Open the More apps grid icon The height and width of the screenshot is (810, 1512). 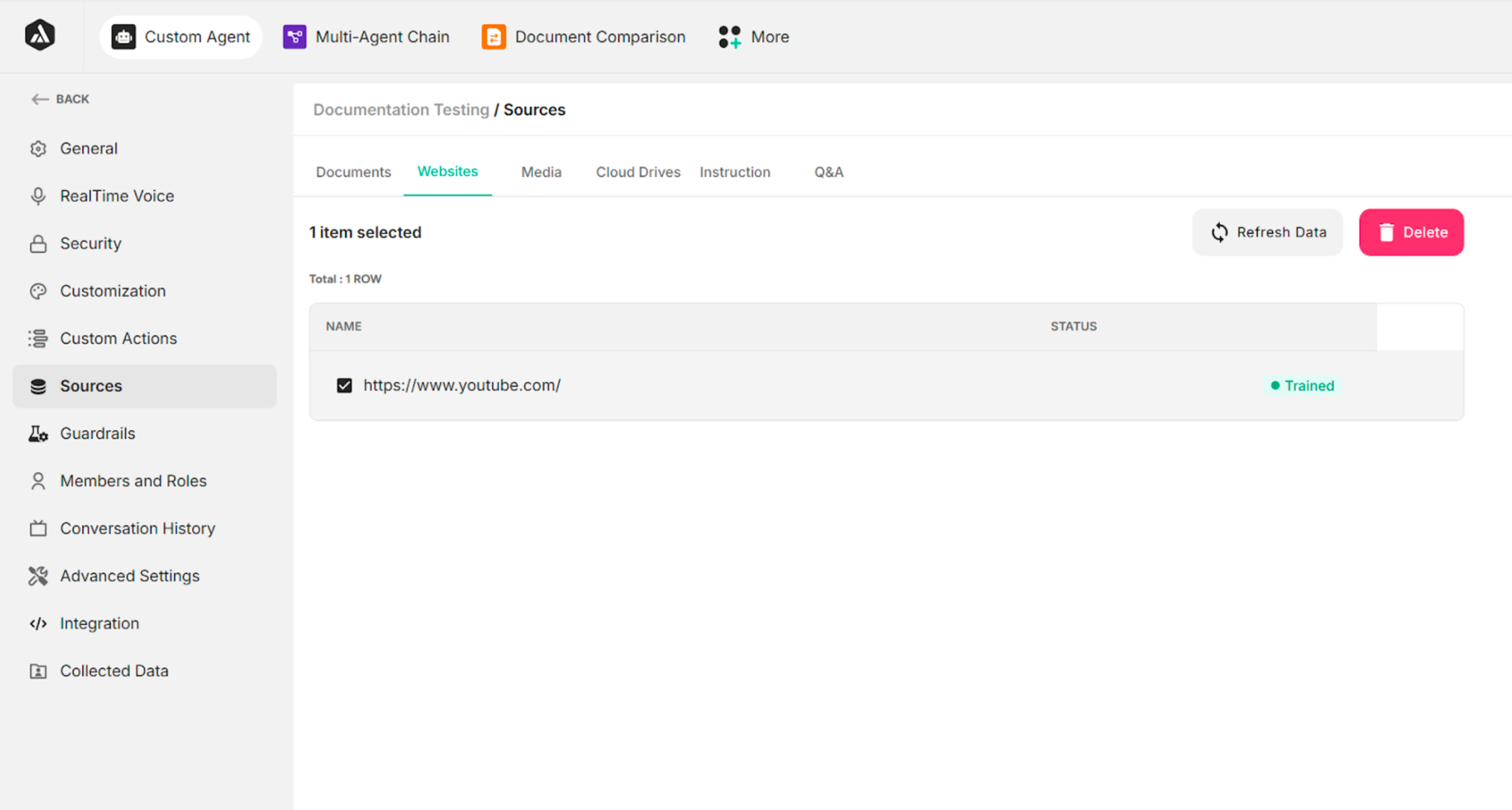pos(729,37)
